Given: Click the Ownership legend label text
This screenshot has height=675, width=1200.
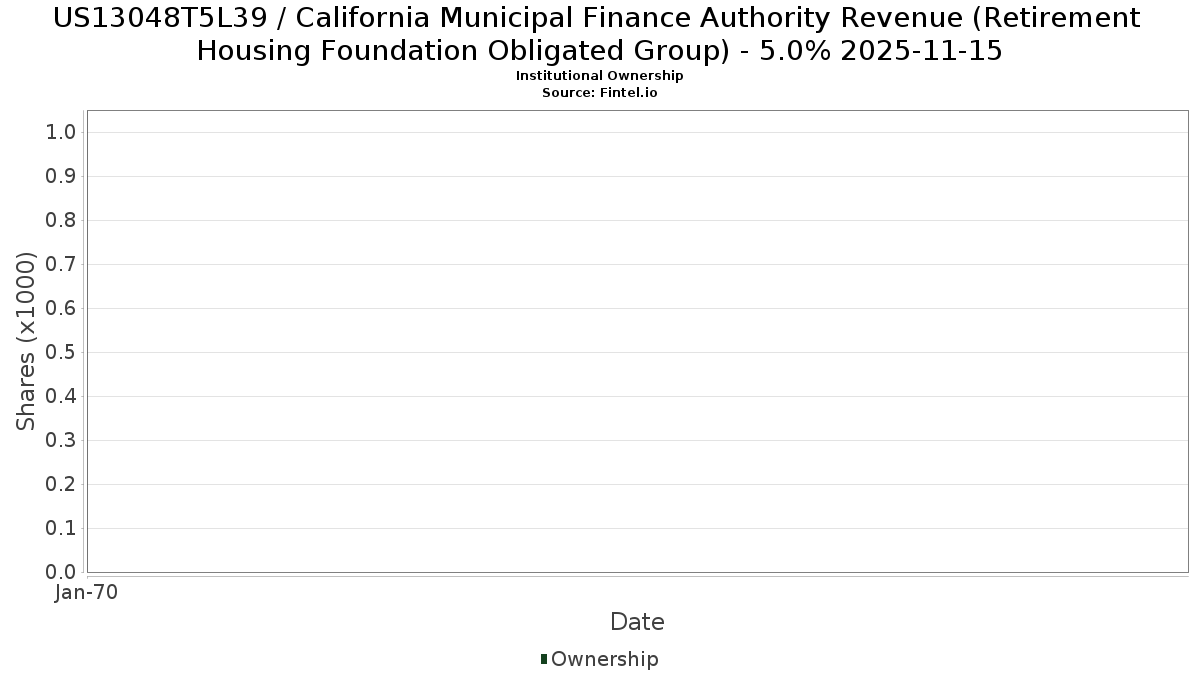Looking at the screenshot, I should (x=604, y=659).
